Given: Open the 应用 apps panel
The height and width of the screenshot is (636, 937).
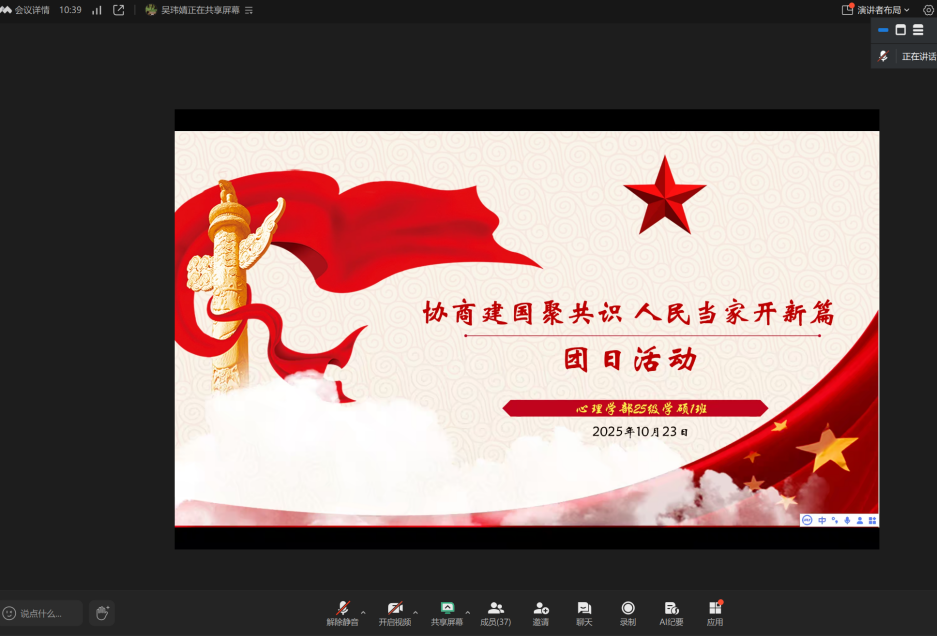Looking at the screenshot, I should click(715, 611).
